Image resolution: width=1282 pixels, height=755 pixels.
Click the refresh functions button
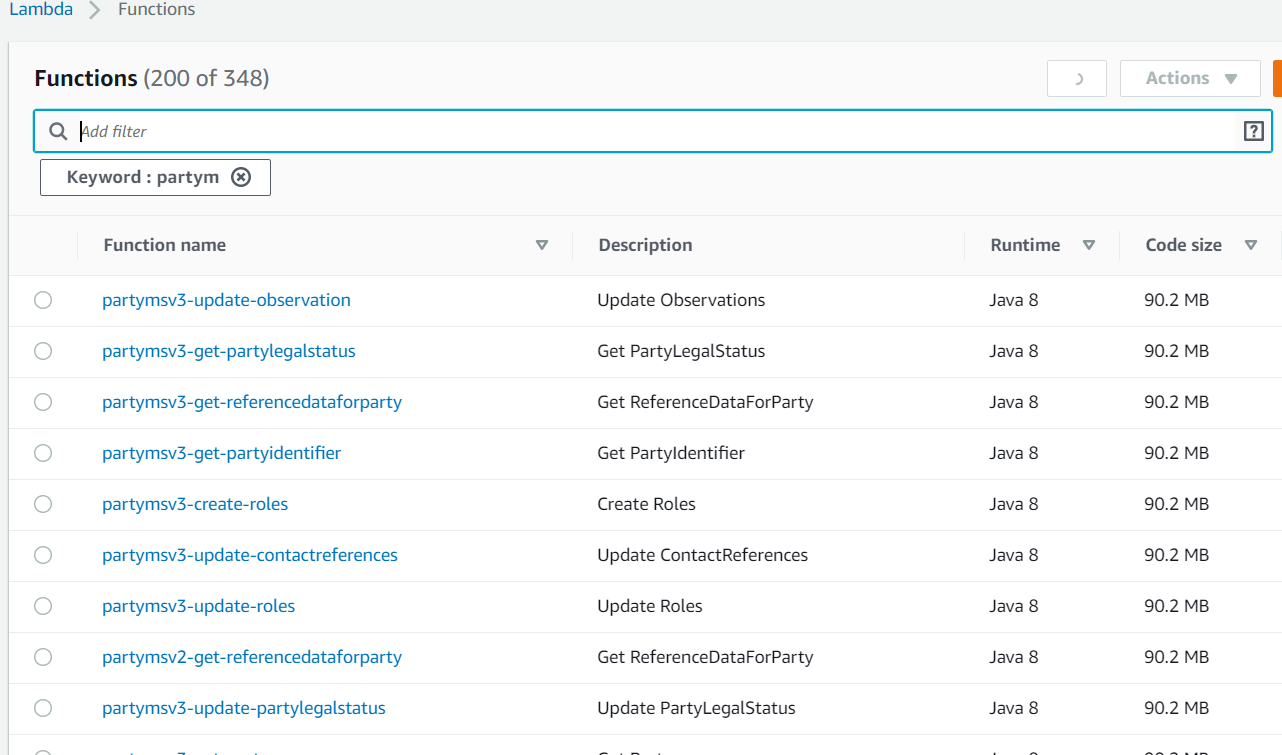click(1077, 79)
